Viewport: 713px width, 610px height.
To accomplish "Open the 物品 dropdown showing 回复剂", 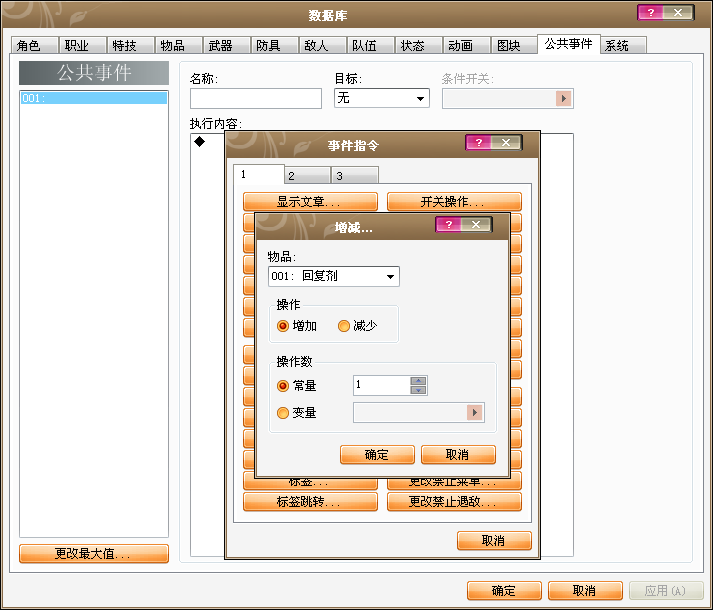I will point(334,276).
